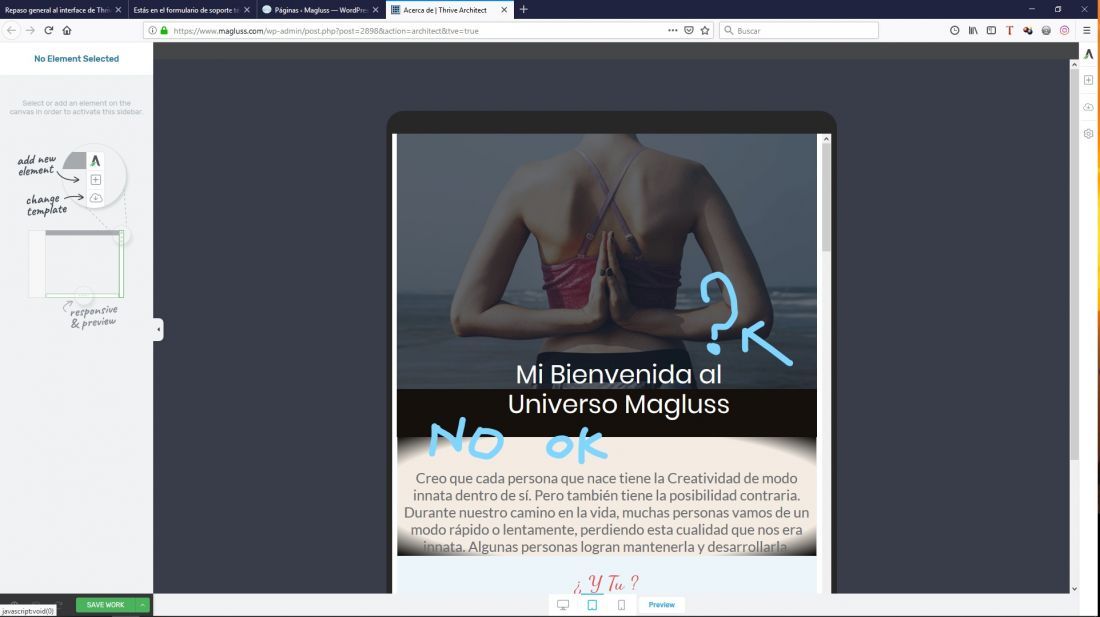This screenshot has height=617, width=1100.
Task: Reload the current page
Action: [x=48, y=30]
